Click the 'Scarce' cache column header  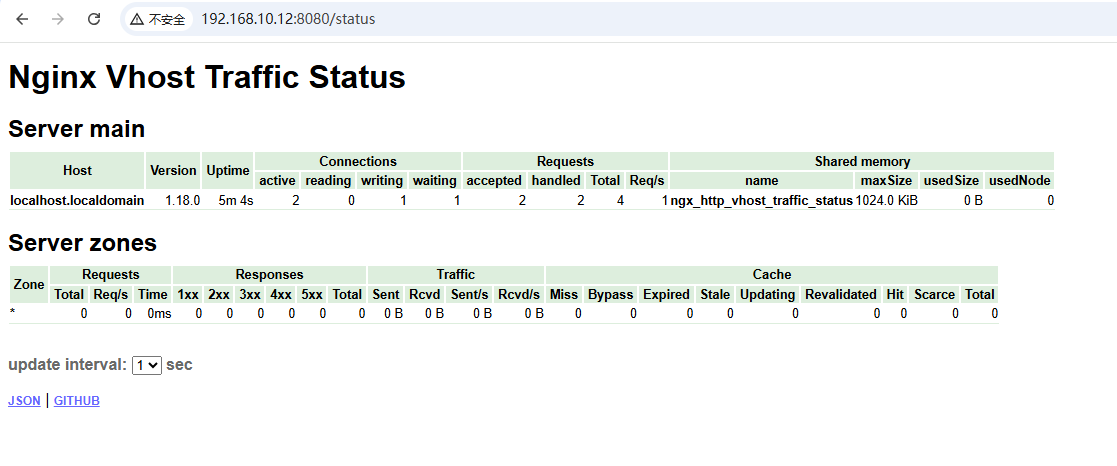934,294
